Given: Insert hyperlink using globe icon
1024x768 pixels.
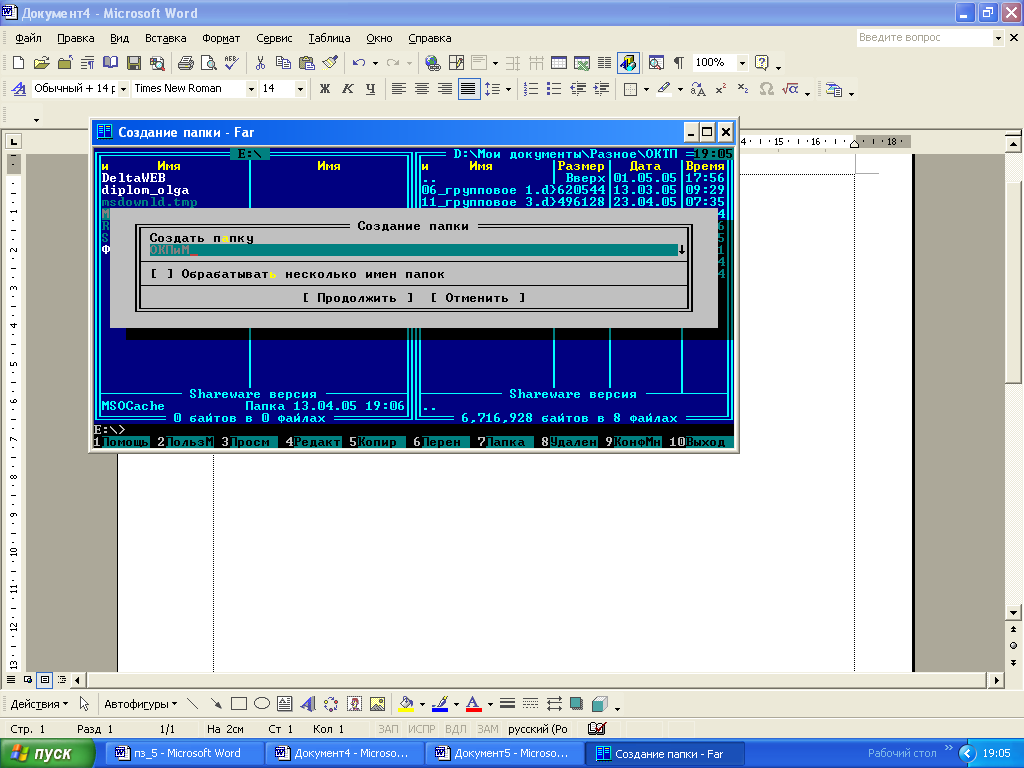Looking at the screenshot, I should [432, 63].
